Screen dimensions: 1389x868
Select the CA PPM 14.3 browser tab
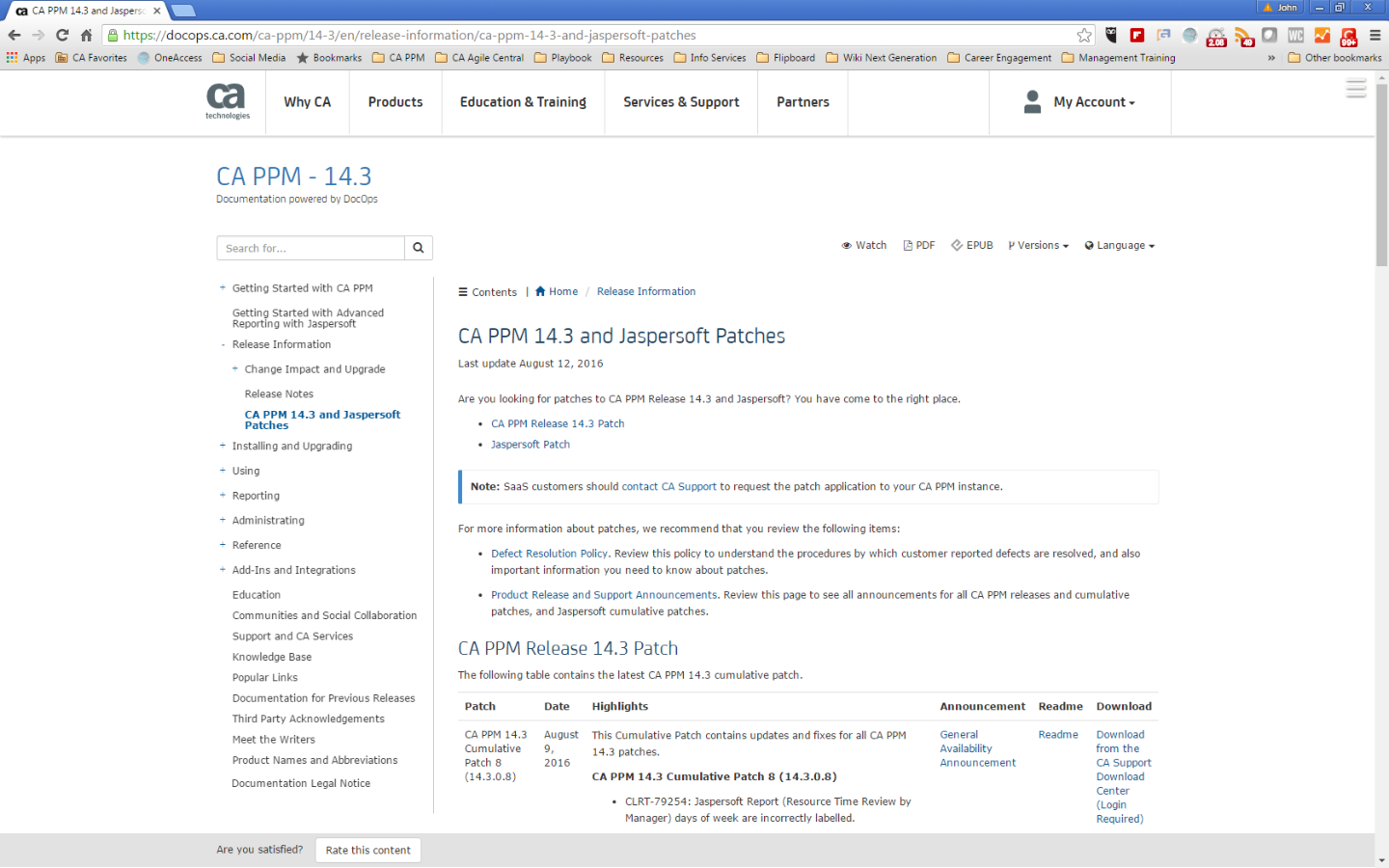(87, 11)
